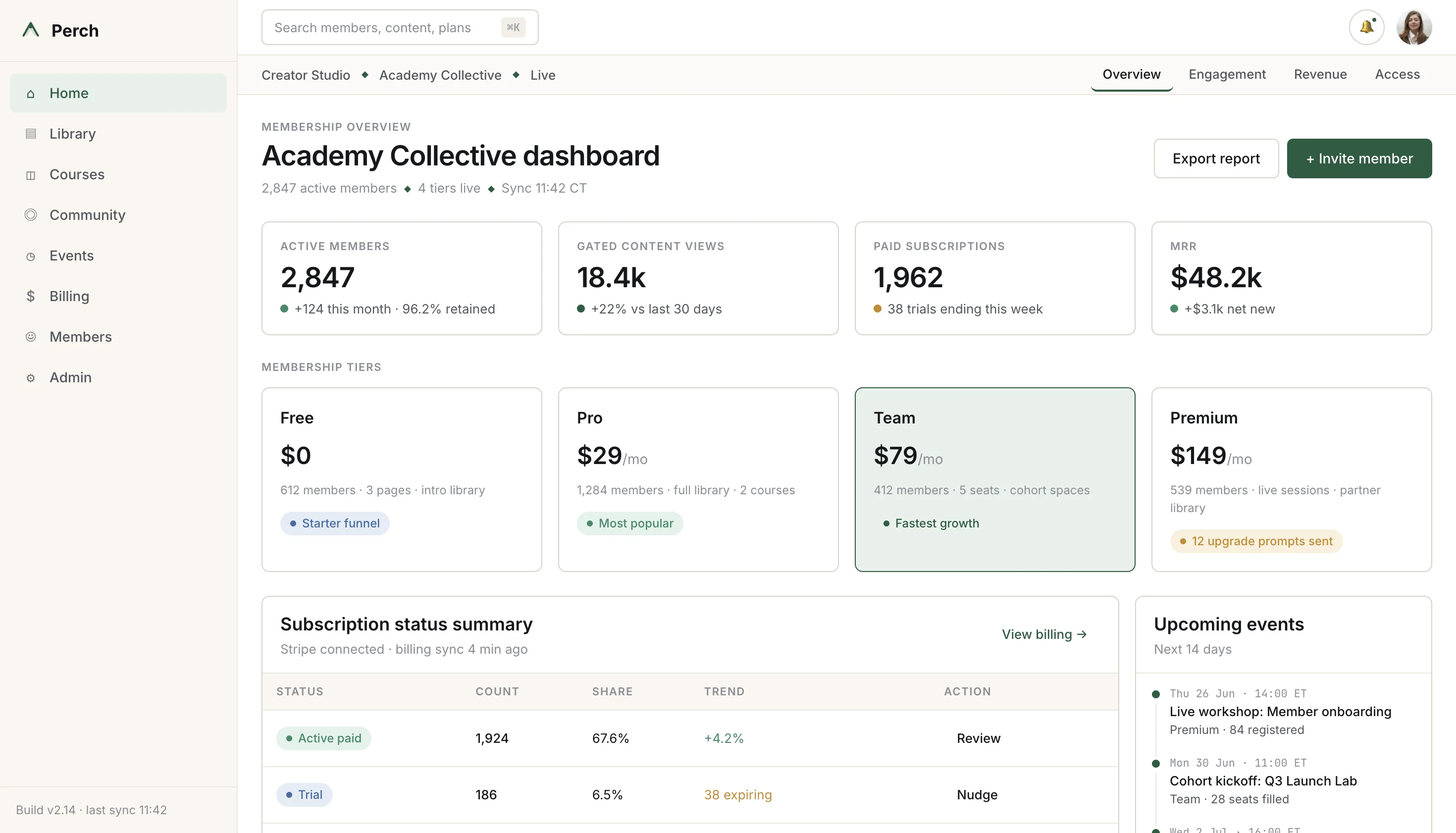Open Billing section
1456x833 pixels.
[x=118, y=296]
